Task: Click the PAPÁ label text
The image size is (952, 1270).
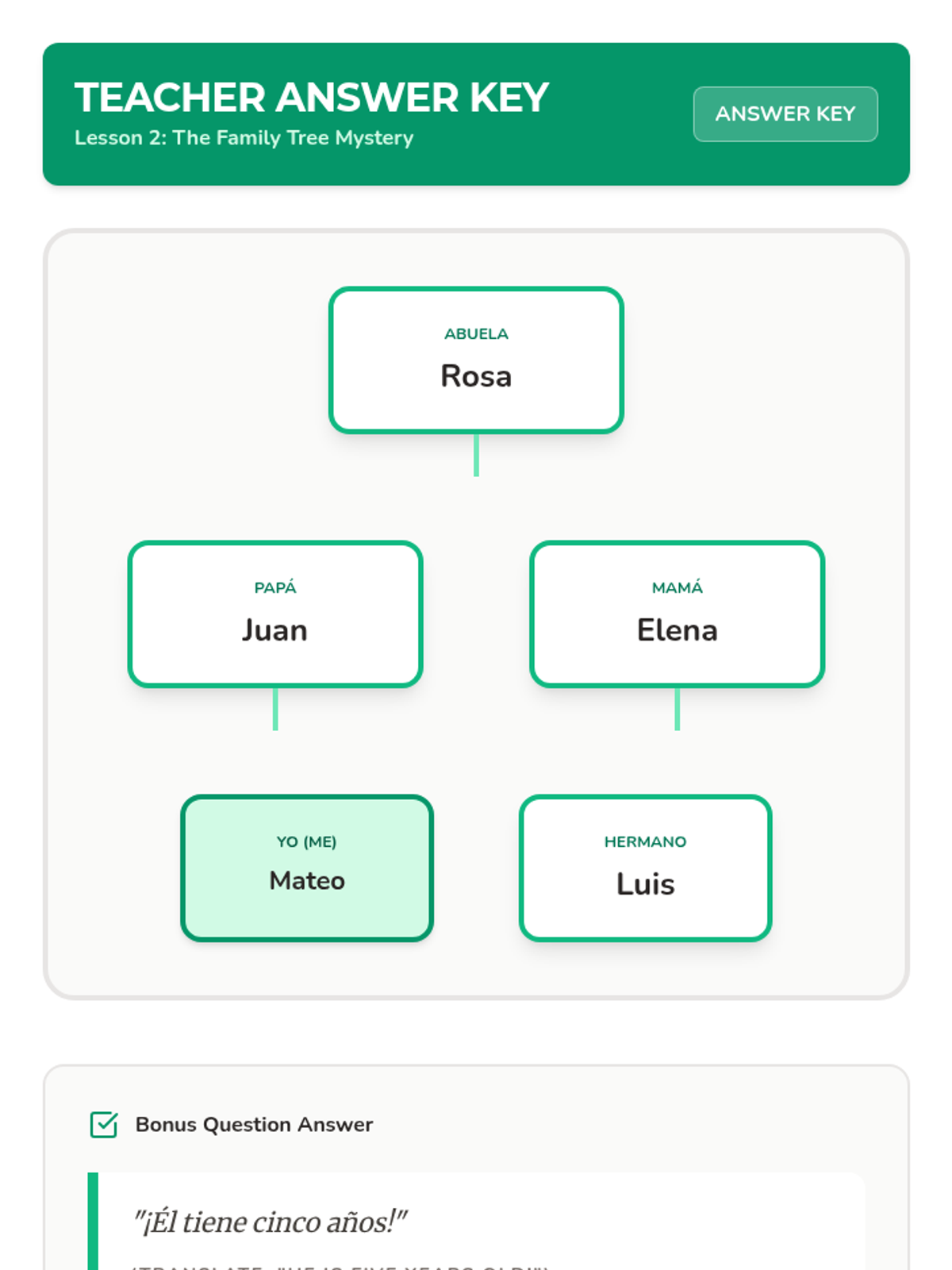Action: pos(275,587)
